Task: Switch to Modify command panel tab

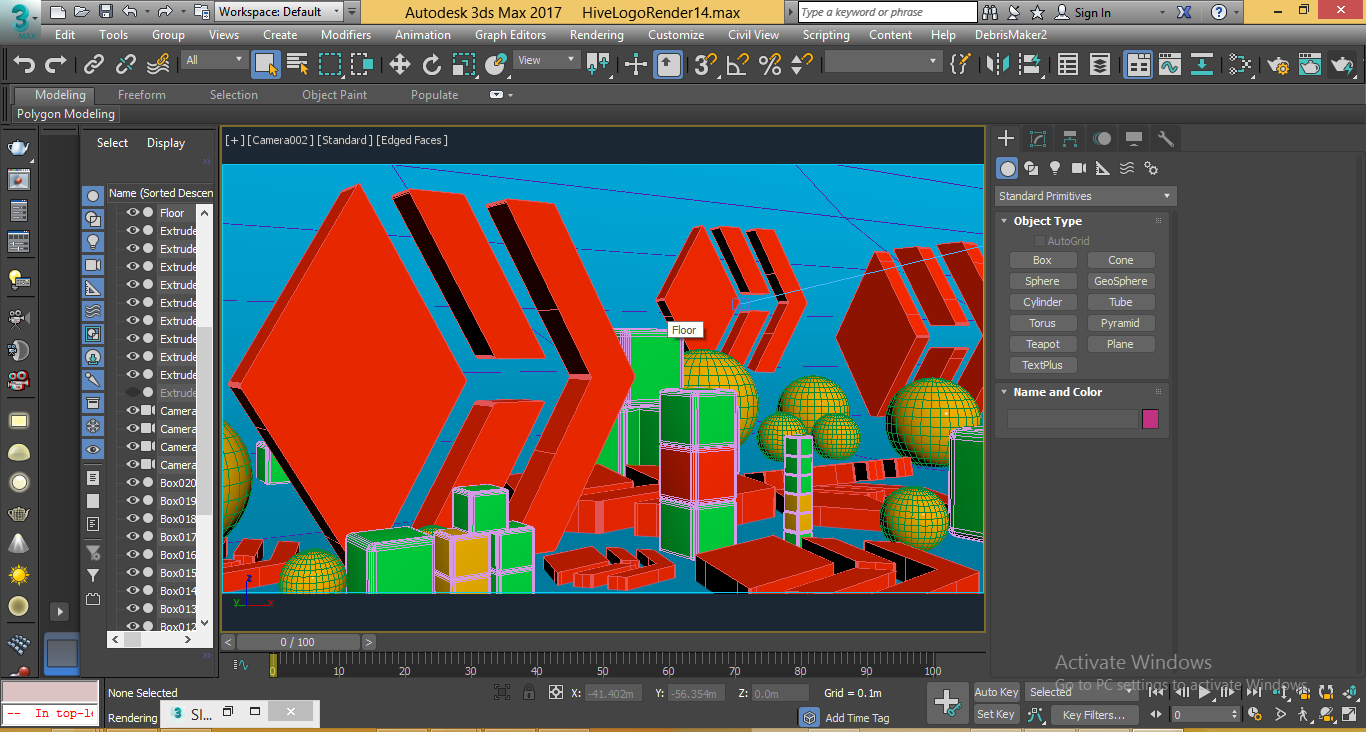Action: 1038,138
